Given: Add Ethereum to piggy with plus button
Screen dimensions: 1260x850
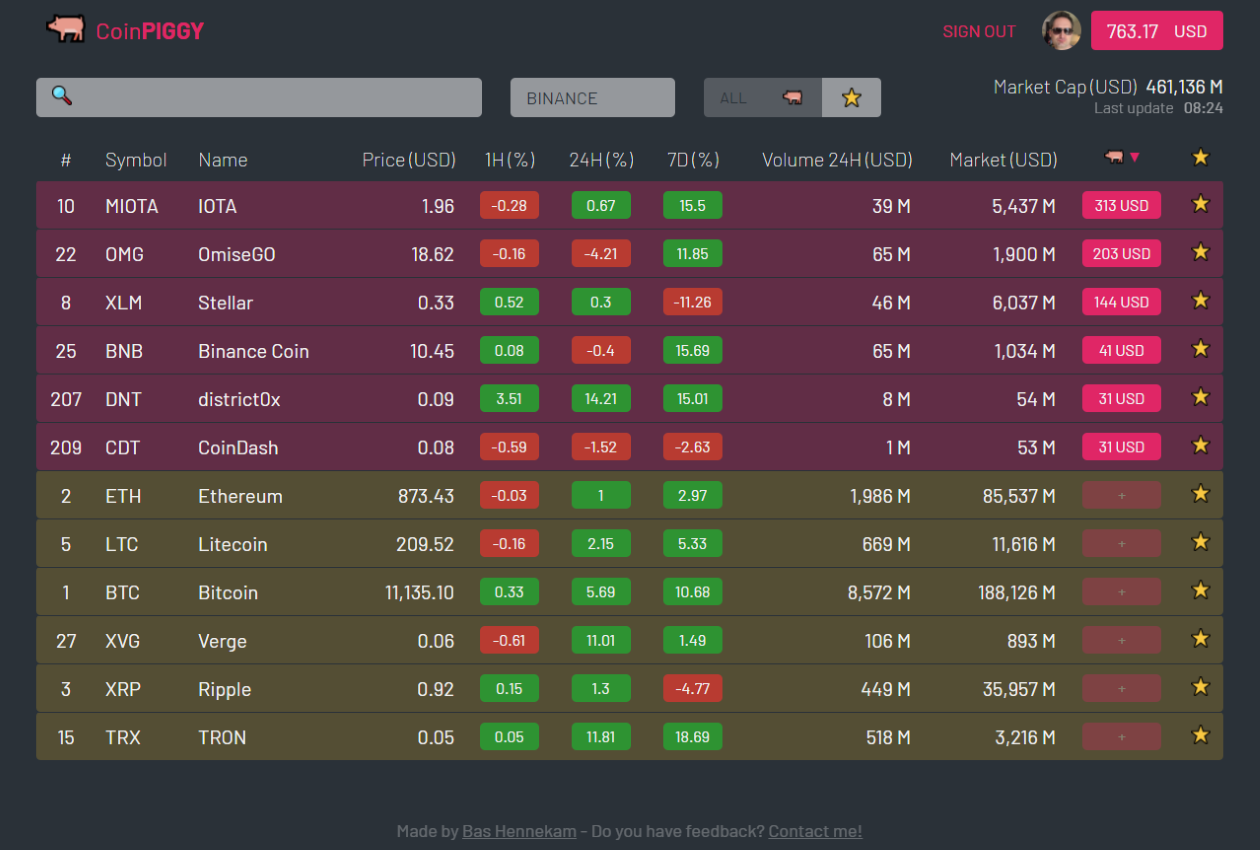Looking at the screenshot, I should tap(1121, 495).
